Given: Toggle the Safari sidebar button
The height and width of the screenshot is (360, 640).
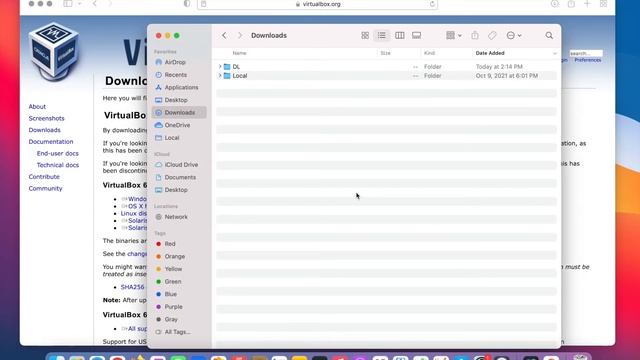Looking at the screenshot, I should (68, 4).
